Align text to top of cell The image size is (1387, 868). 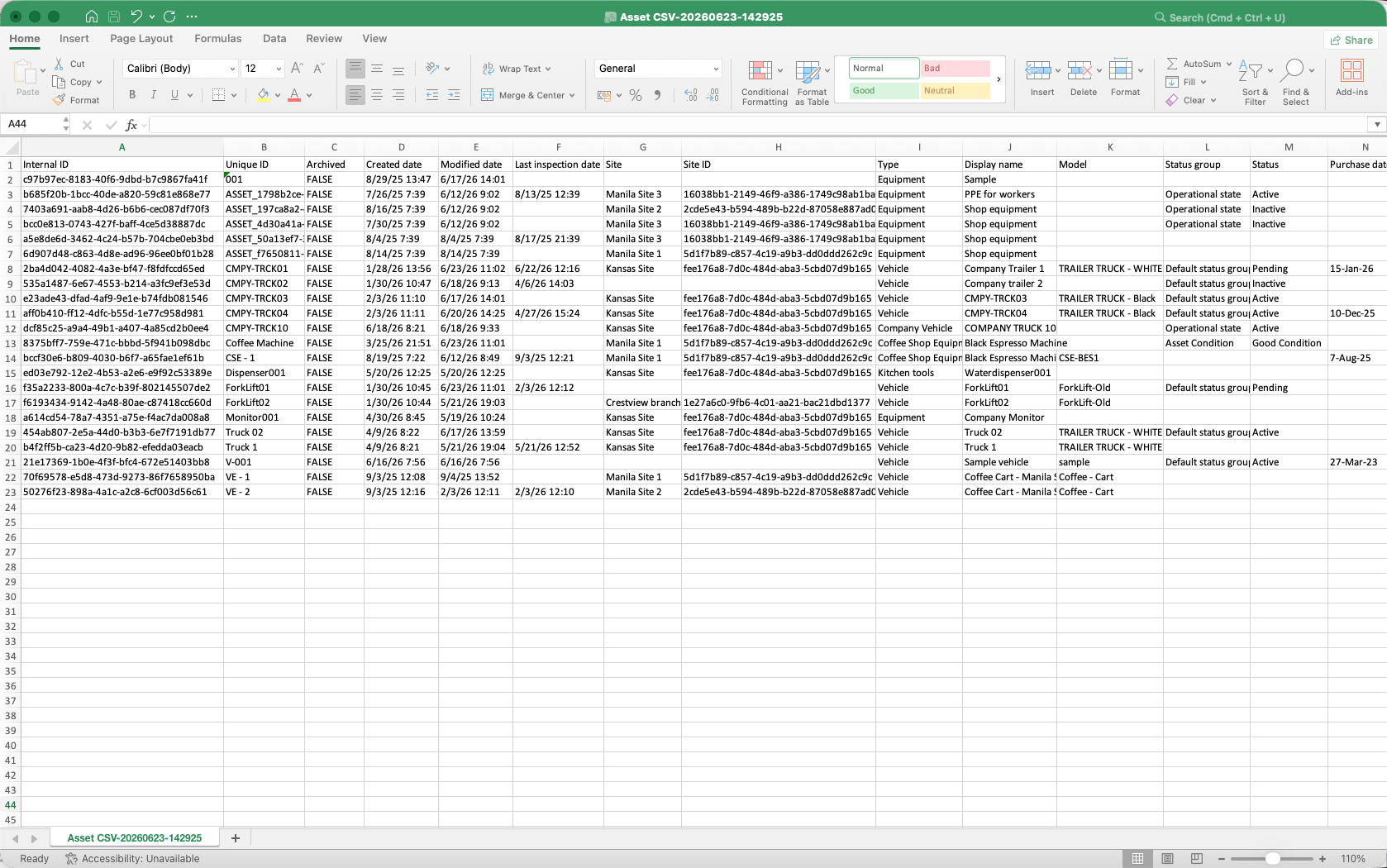click(x=355, y=69)
